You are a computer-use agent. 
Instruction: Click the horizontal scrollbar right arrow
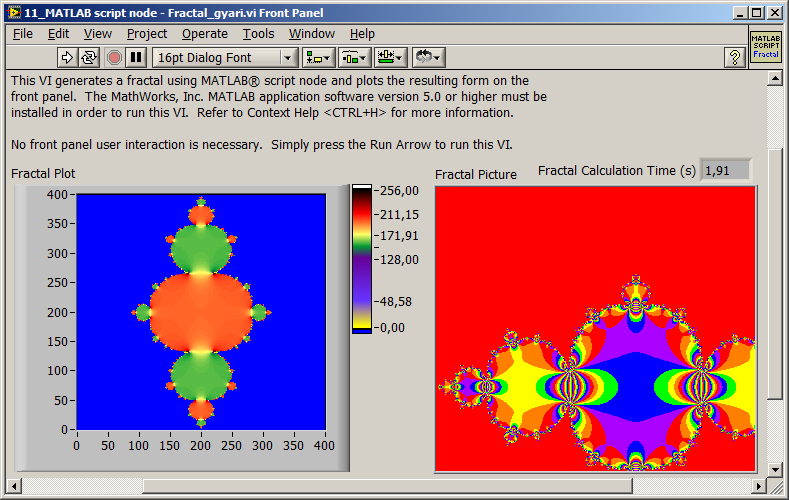click(759, 486)
